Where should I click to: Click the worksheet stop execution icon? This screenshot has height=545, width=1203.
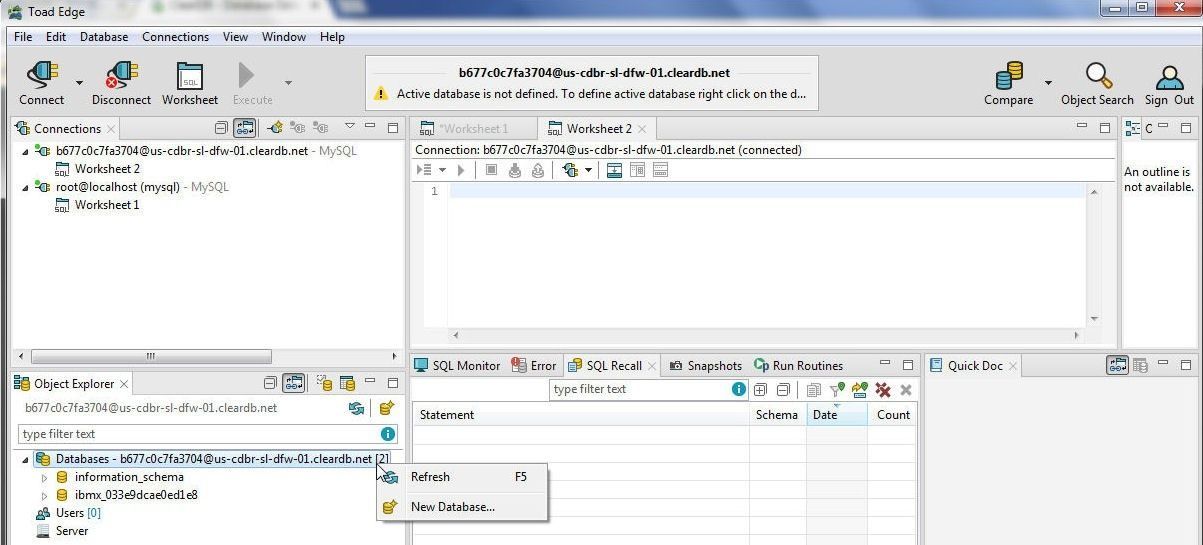pos(491,170)
